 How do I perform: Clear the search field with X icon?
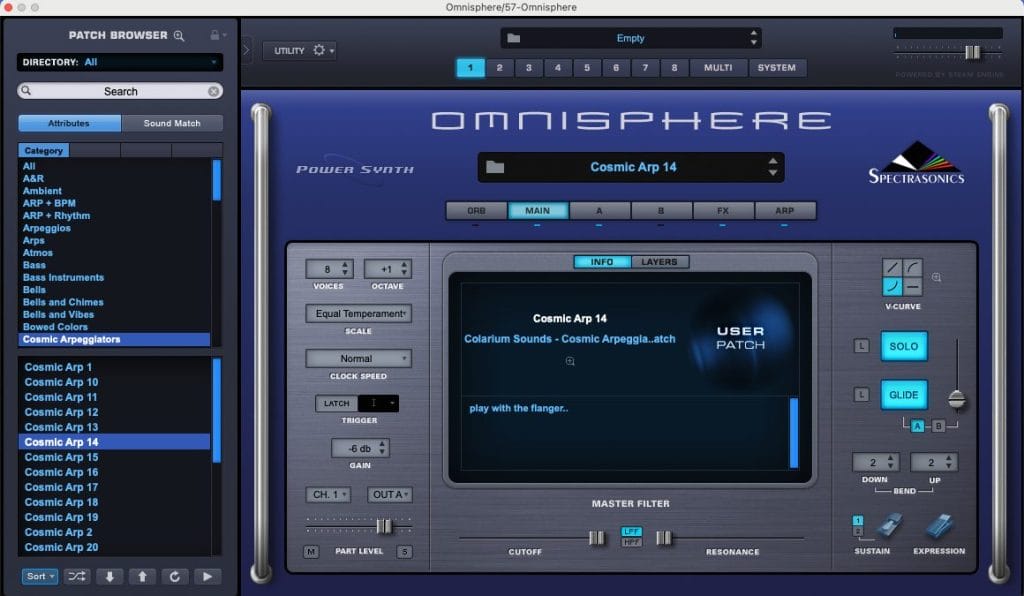click(x=213, y=91)
